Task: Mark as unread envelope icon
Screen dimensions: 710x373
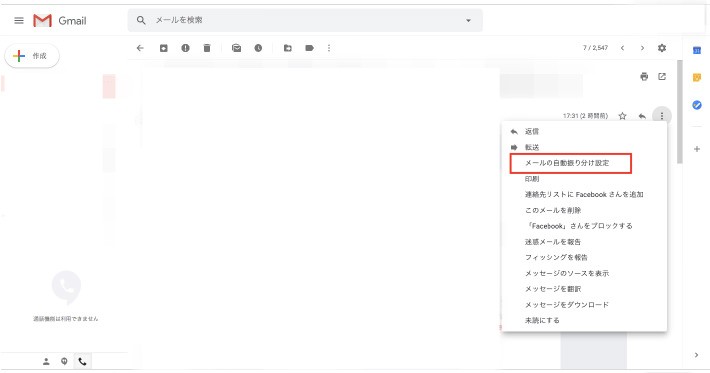Action: point(236,48)
